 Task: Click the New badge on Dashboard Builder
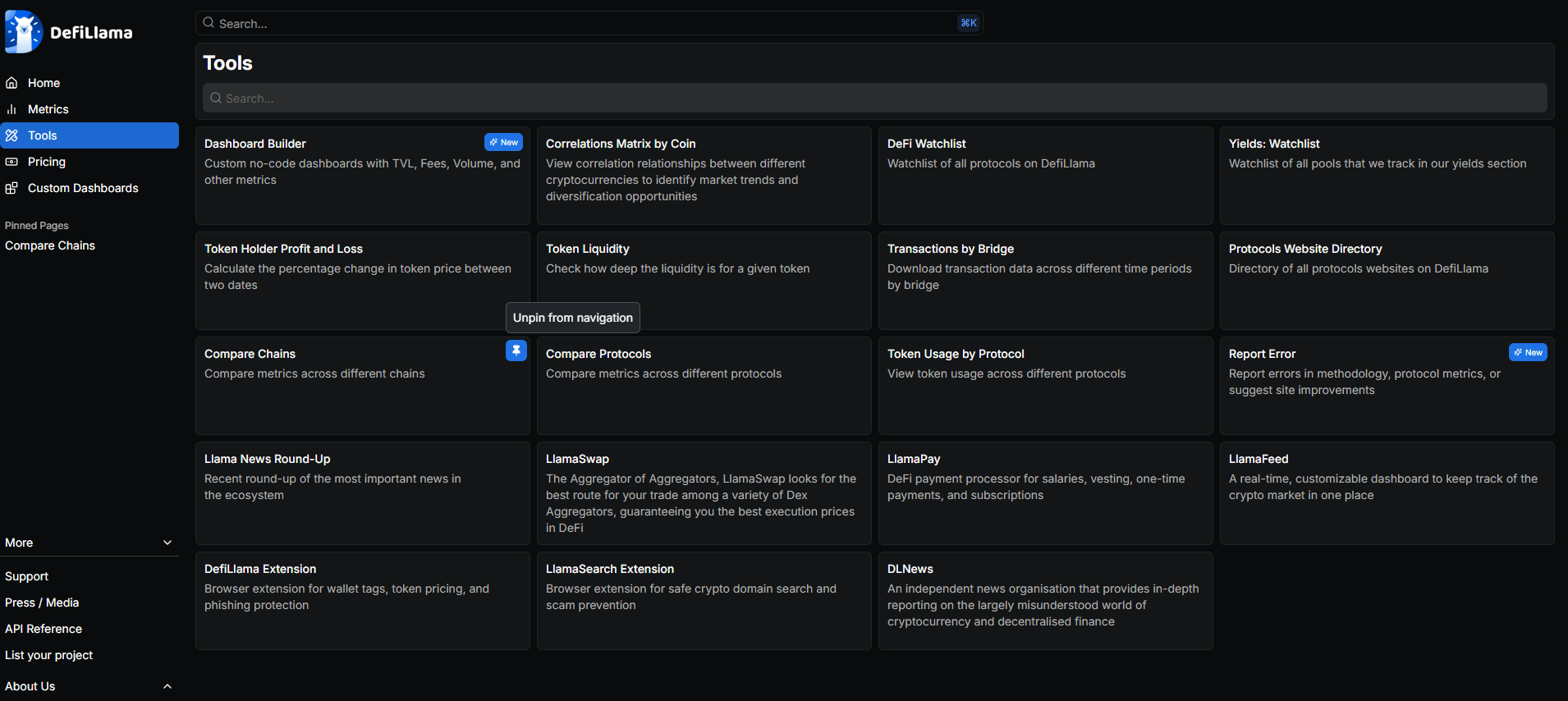[503, 142]
